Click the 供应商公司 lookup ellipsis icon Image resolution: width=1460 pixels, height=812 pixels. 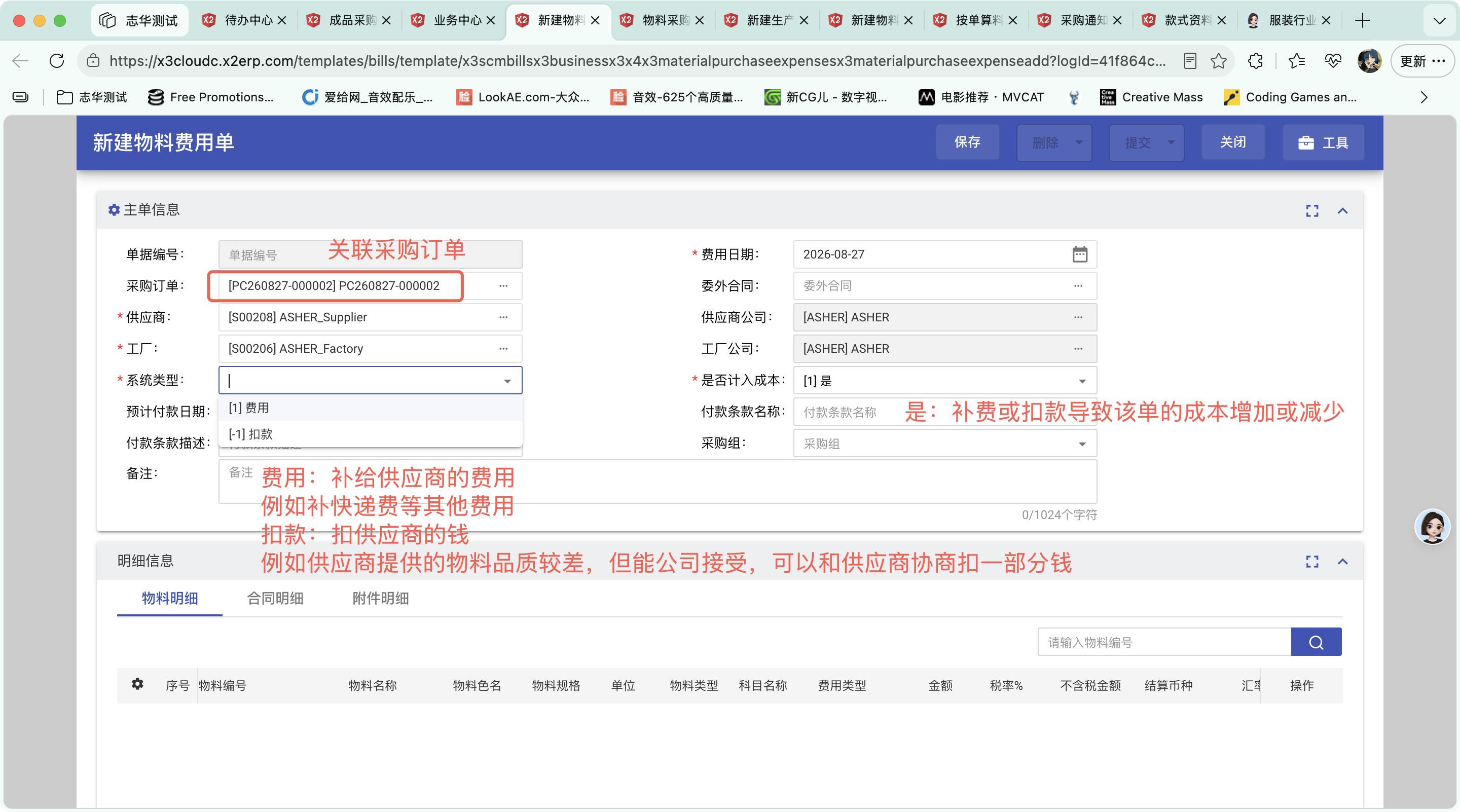pos(1078,317)
